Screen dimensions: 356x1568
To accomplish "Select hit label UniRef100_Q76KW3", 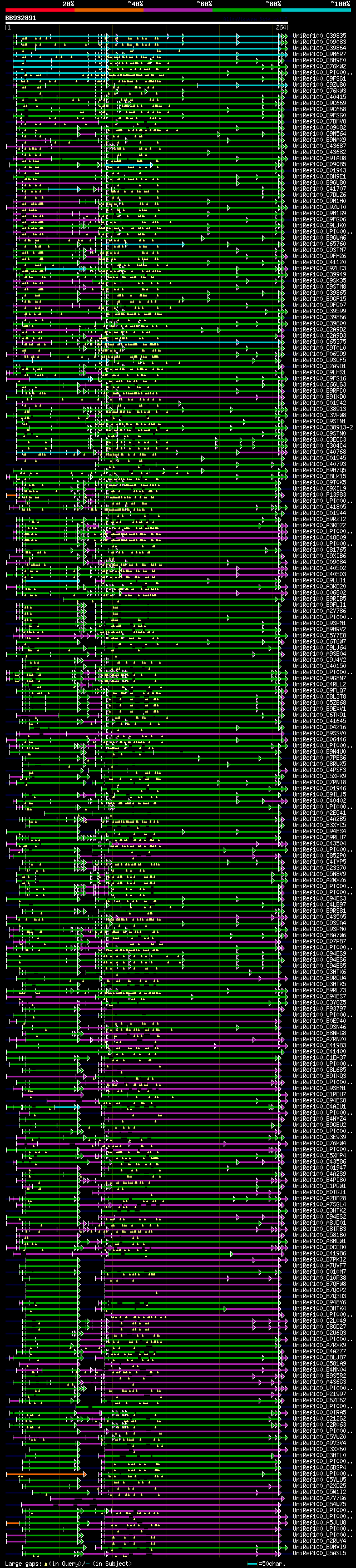I will click(x=319, y=91).
